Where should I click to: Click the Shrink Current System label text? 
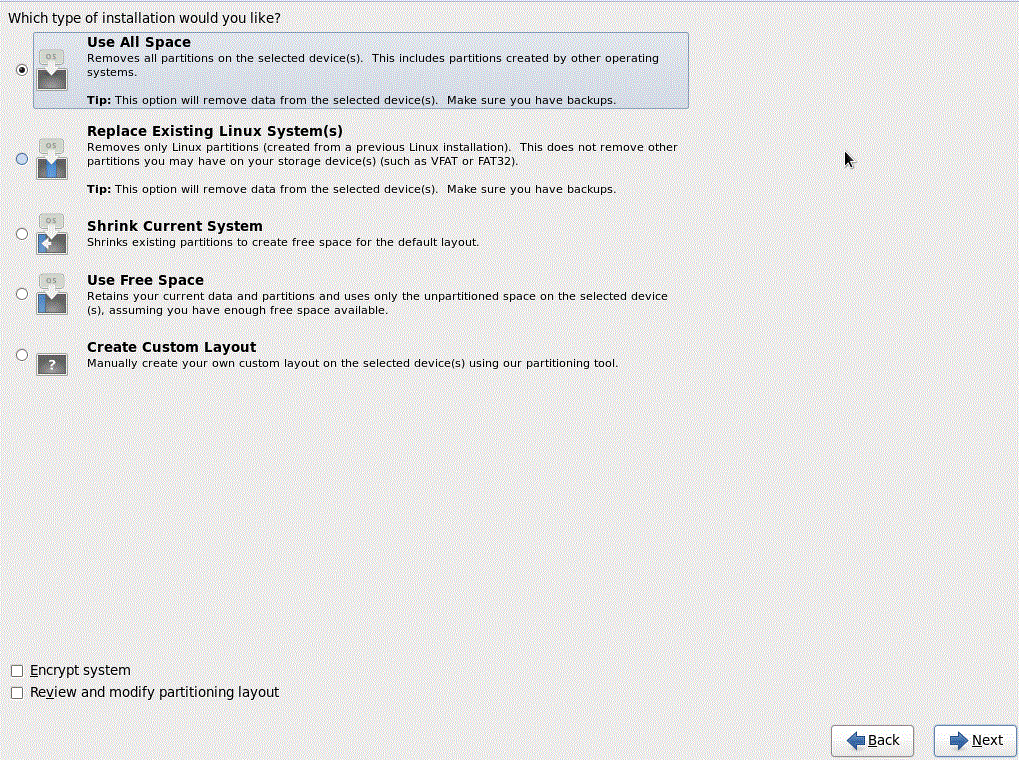pos(174,226)
